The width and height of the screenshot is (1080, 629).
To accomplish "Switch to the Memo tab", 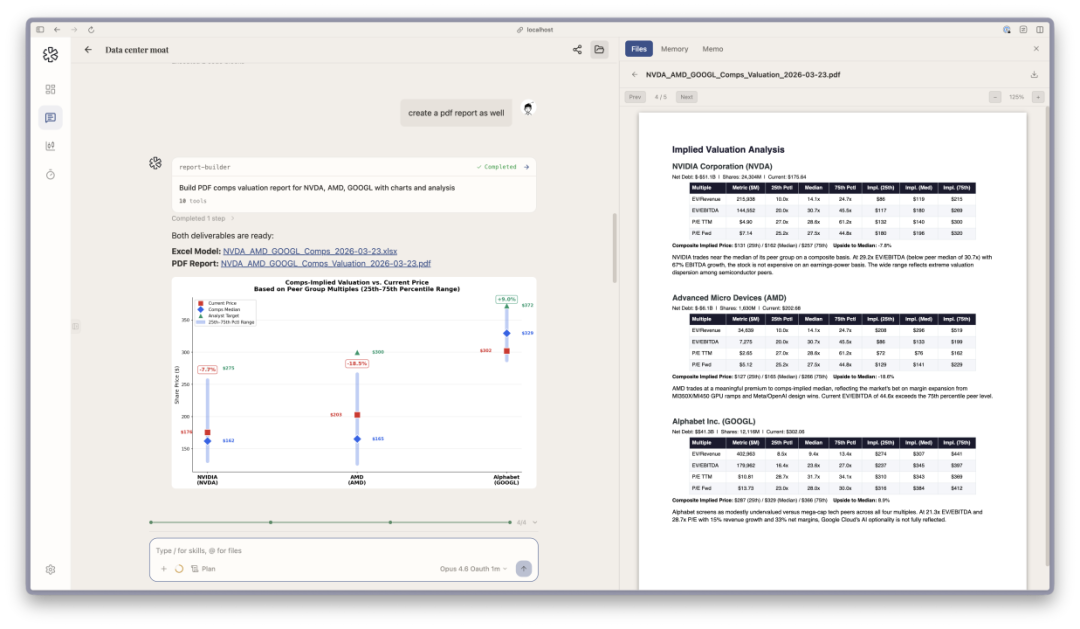I will tap(712, 49).
